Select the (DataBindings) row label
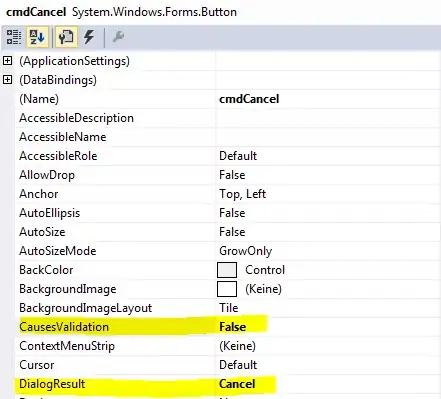441x399 pixels. pos(58,80)
